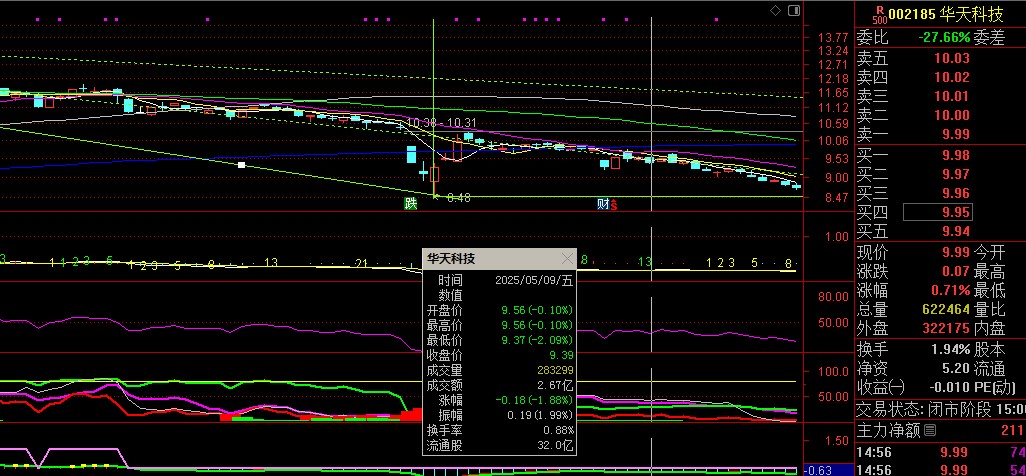Click the 最高 label in quote panel

(x=989, y=271)
